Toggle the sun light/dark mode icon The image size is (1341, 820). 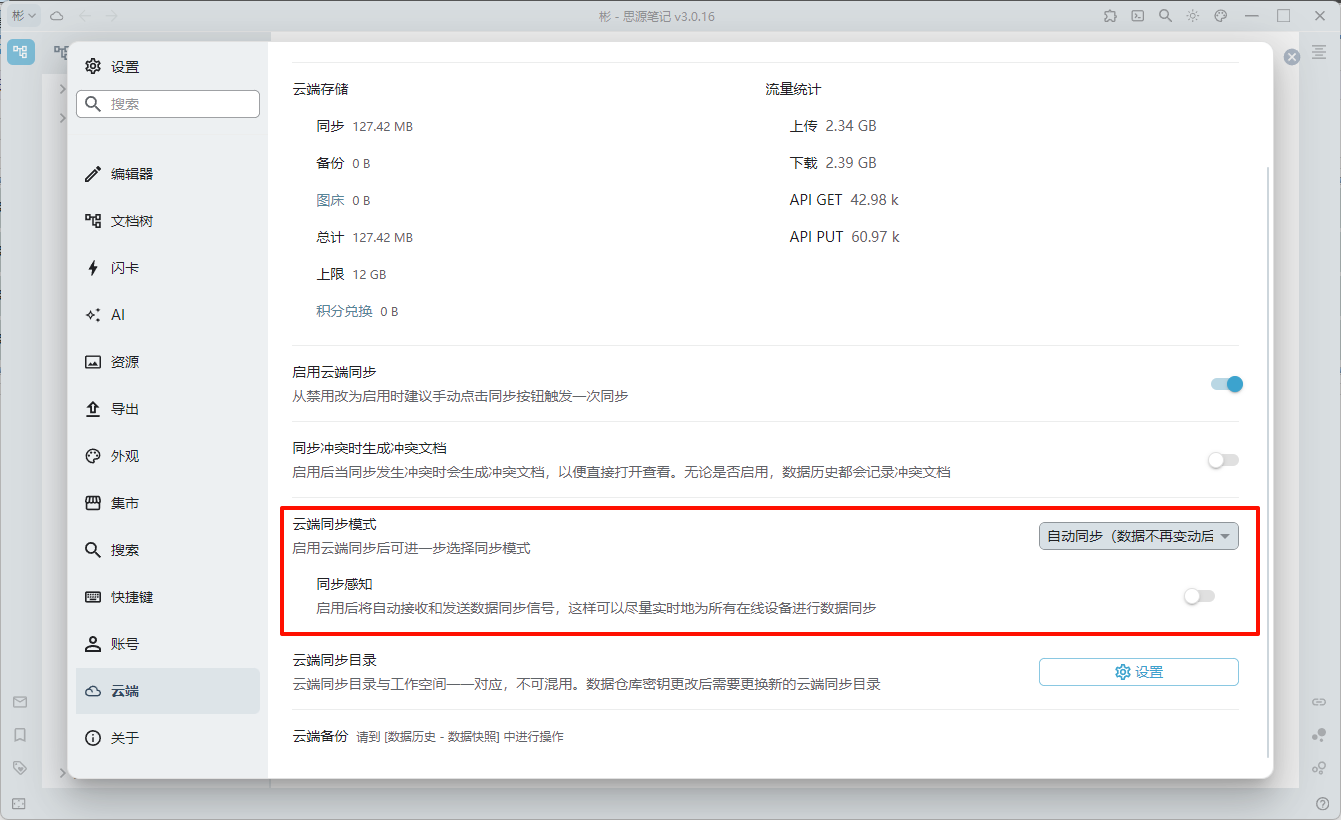click(x=1193, y=16)
